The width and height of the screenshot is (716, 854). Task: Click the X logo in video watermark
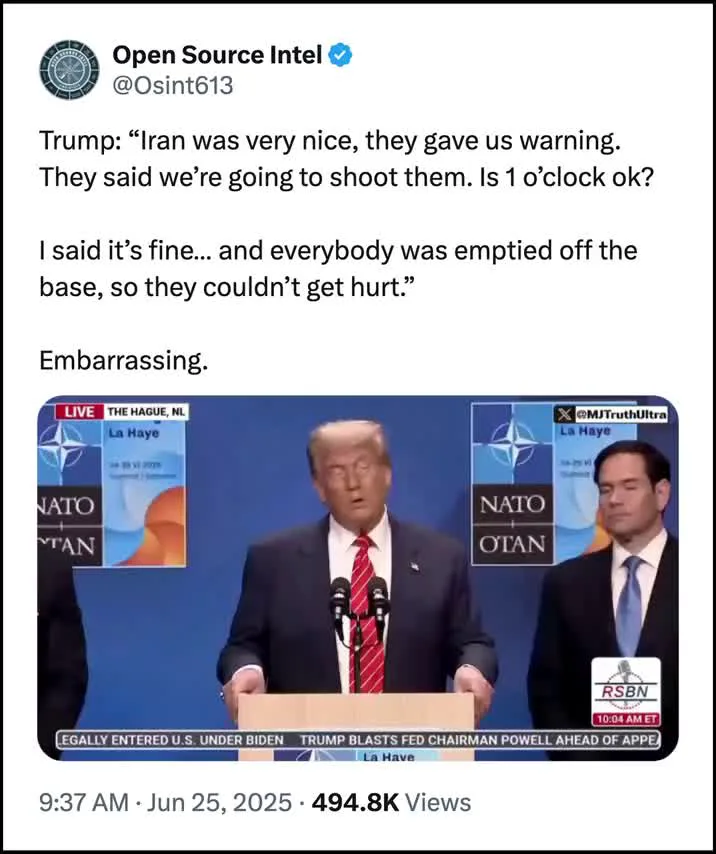pyautogui.click(x=564, y=414)
